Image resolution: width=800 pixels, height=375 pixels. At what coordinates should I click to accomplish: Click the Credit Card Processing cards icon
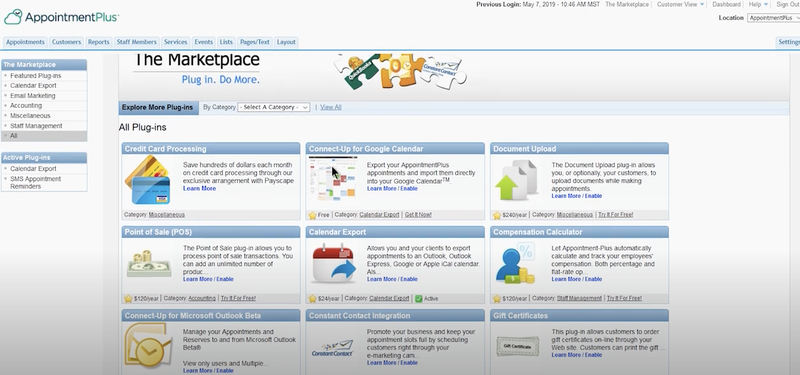coord(148,180)
